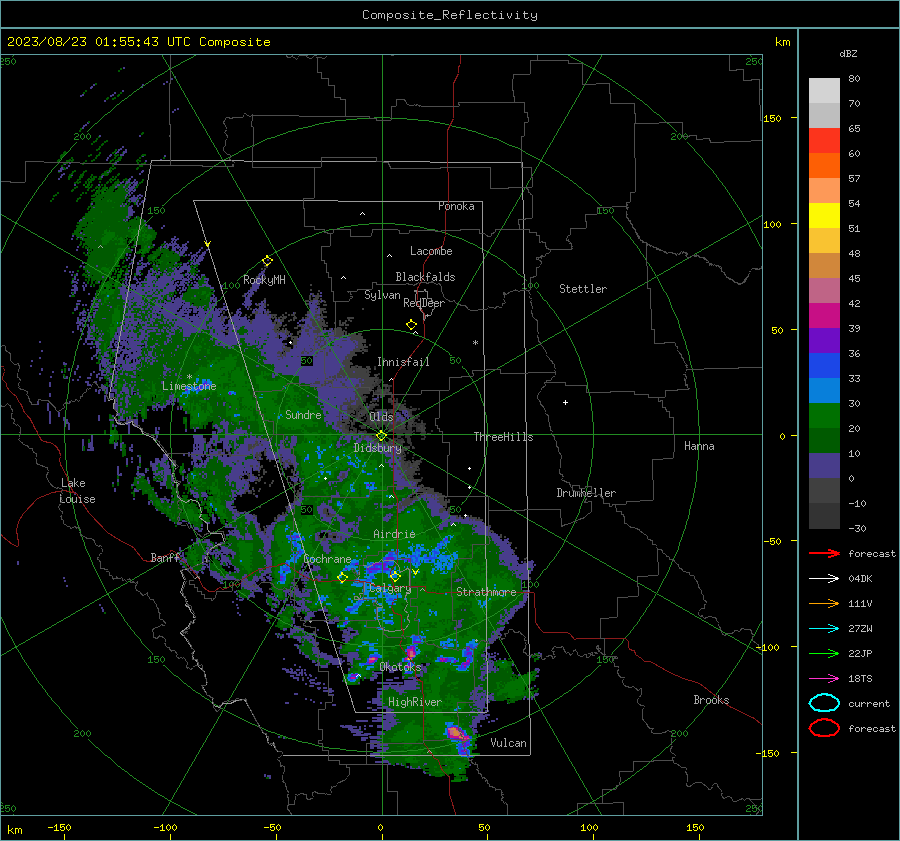Viewport: 900px width, 841px height.
Task: Click the Drumheller city label
Action: 586,493
